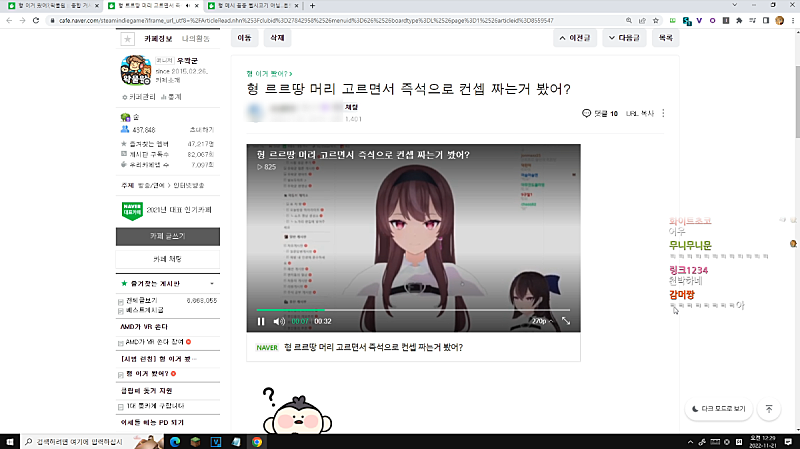Click the 카페 글쓰기 write button

coord(168,236)
